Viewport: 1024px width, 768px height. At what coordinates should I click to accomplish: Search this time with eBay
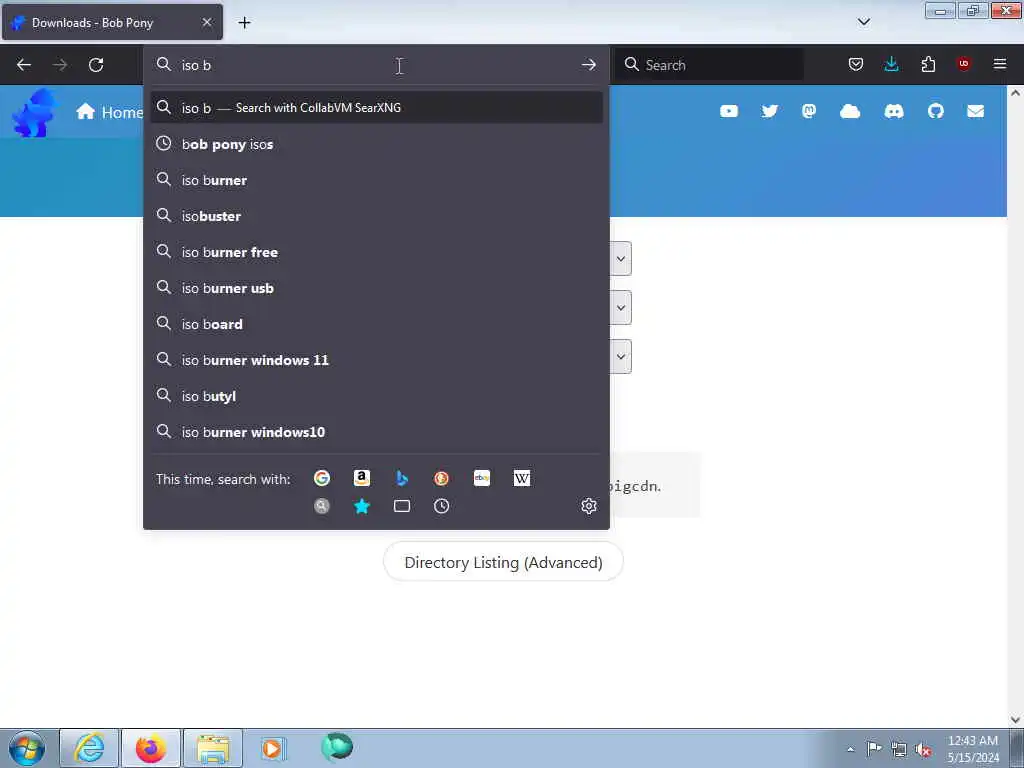click(482, 478)
